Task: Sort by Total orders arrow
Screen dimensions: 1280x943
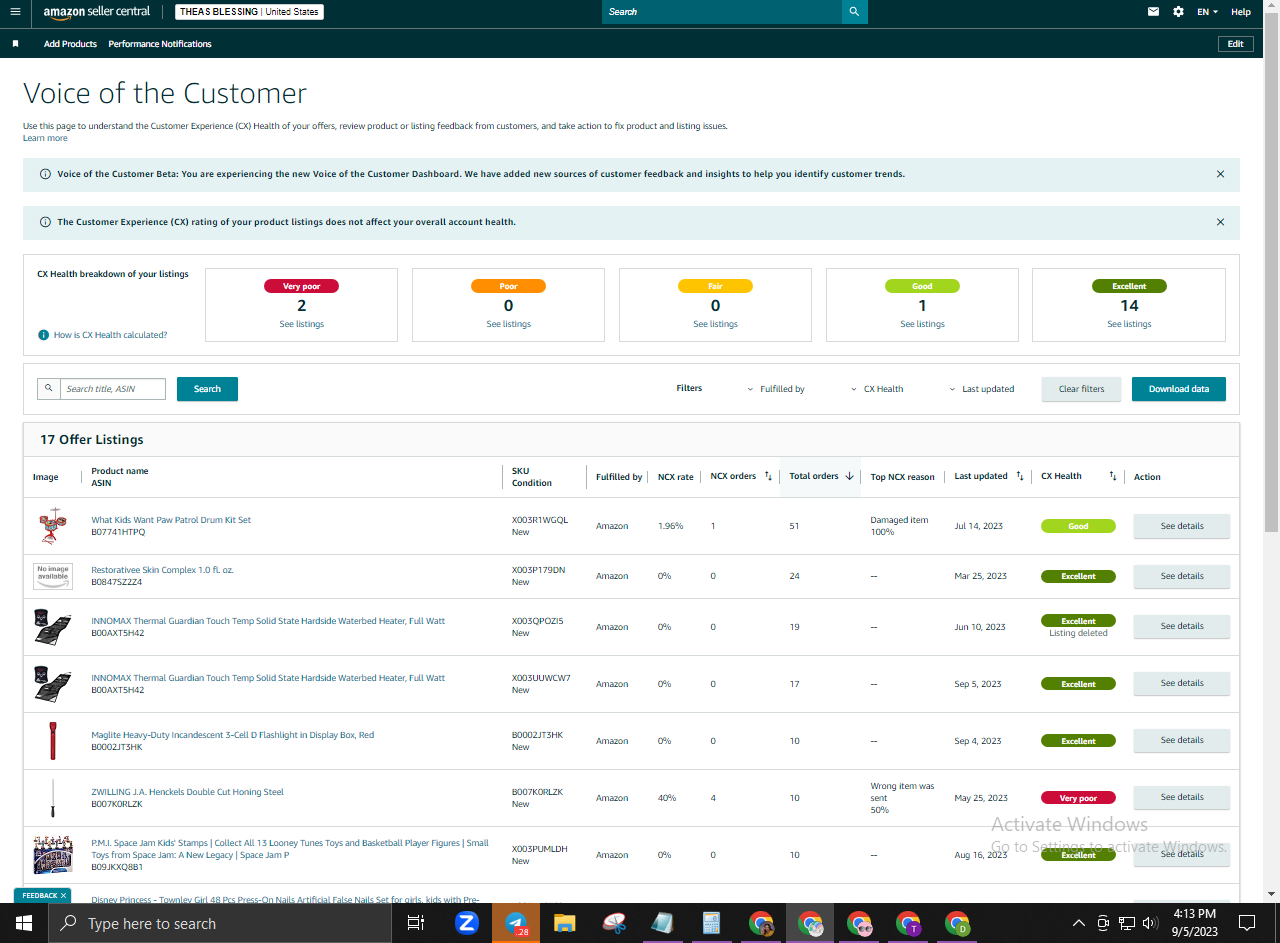Action: pyautogui.click(x=849, y=476)
